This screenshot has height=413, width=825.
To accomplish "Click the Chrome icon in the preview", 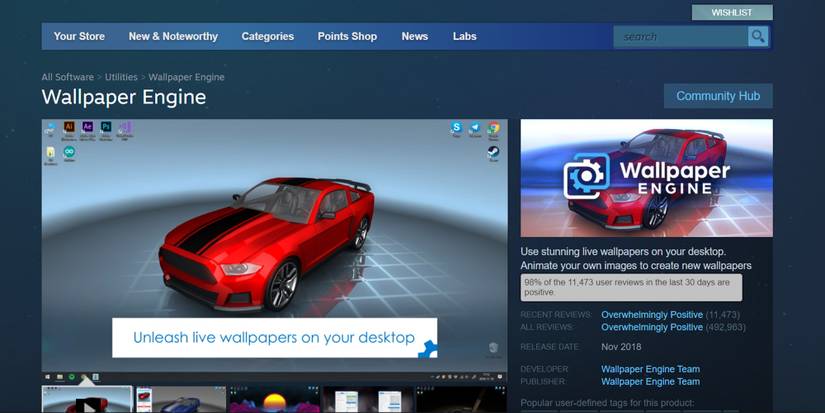I will tap(492, 128).
